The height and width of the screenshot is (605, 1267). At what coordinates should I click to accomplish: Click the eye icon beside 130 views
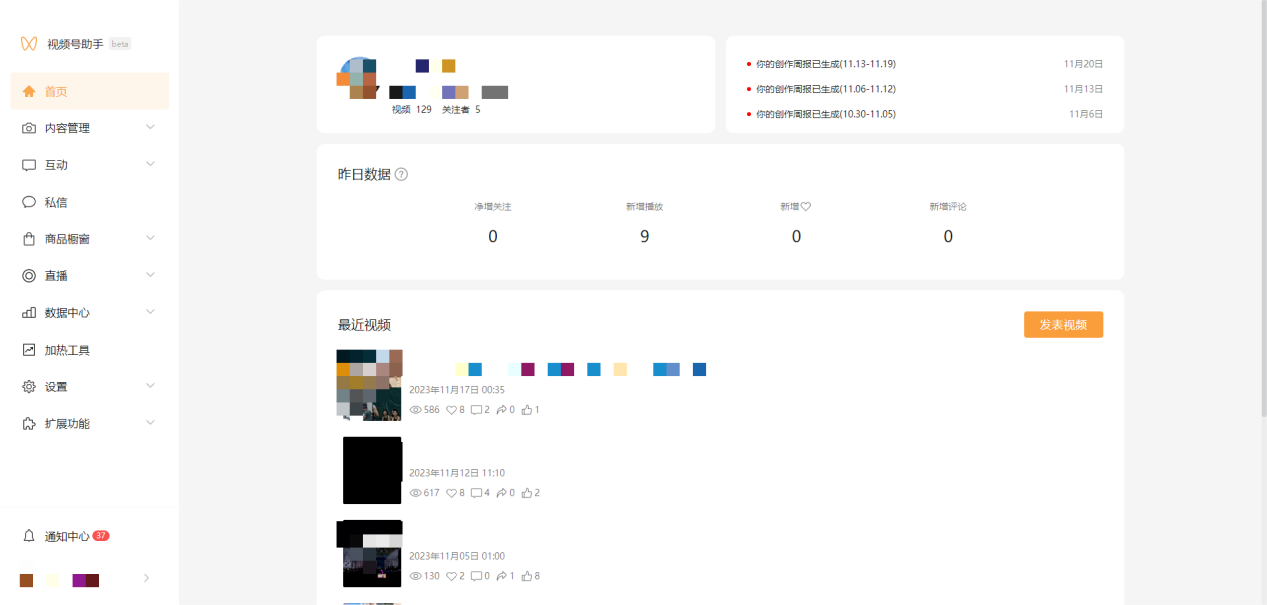(416, 576)
